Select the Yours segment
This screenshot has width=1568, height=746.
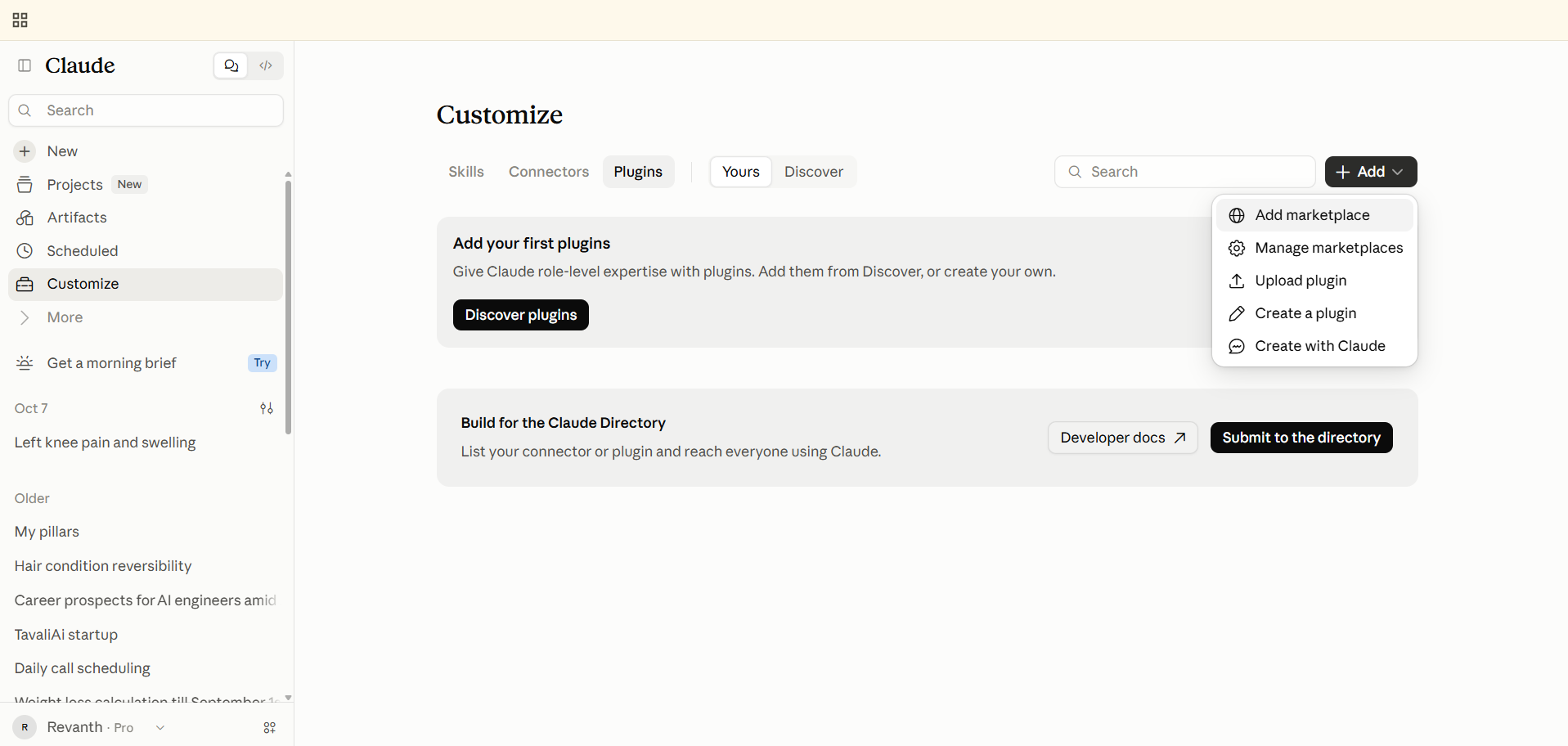[741, 172]
